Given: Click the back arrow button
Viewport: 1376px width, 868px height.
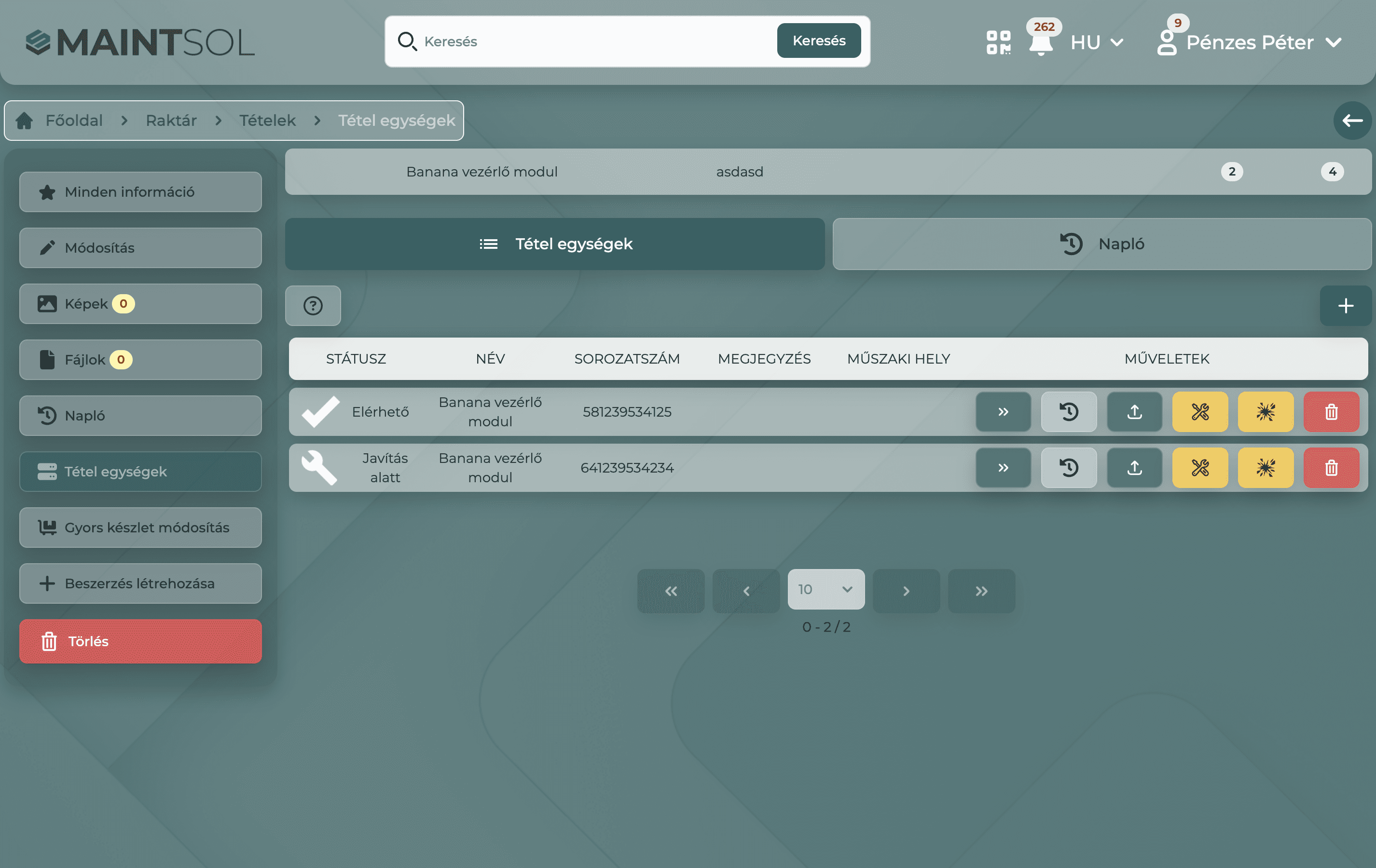Looking at the screenshot, I should 1351,121.
